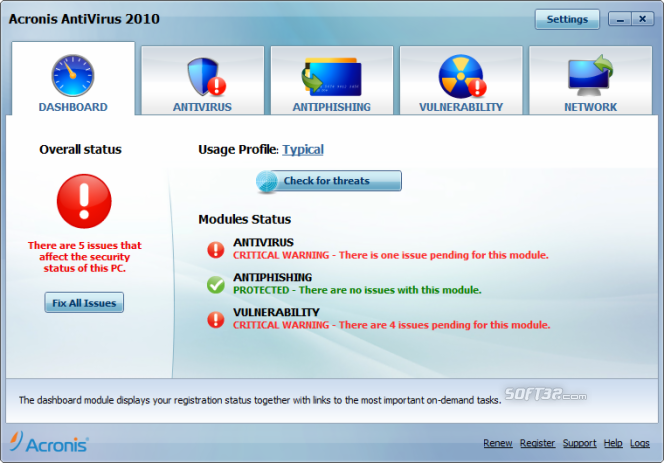Click the red warning icon beside VULNERABILITY module
The image size is (664, 463).
[216, 319]
